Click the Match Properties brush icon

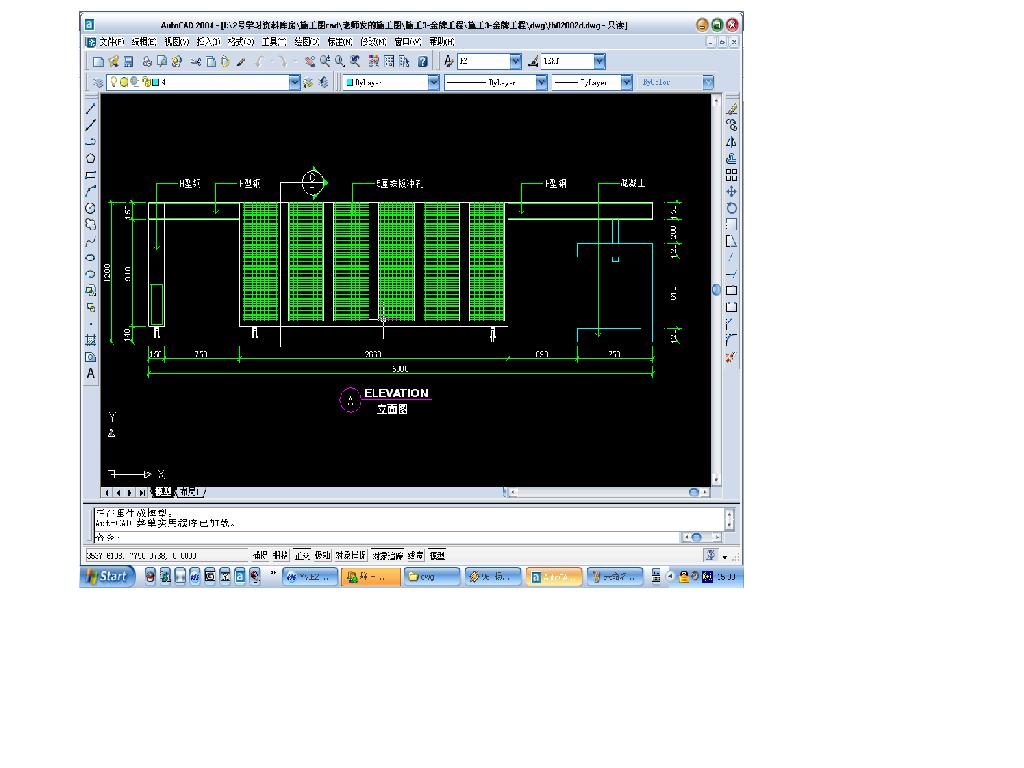241,61
